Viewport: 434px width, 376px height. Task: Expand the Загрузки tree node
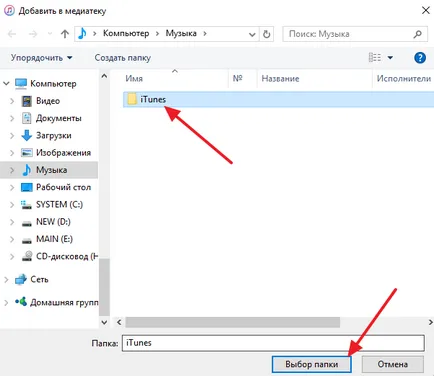12,135
